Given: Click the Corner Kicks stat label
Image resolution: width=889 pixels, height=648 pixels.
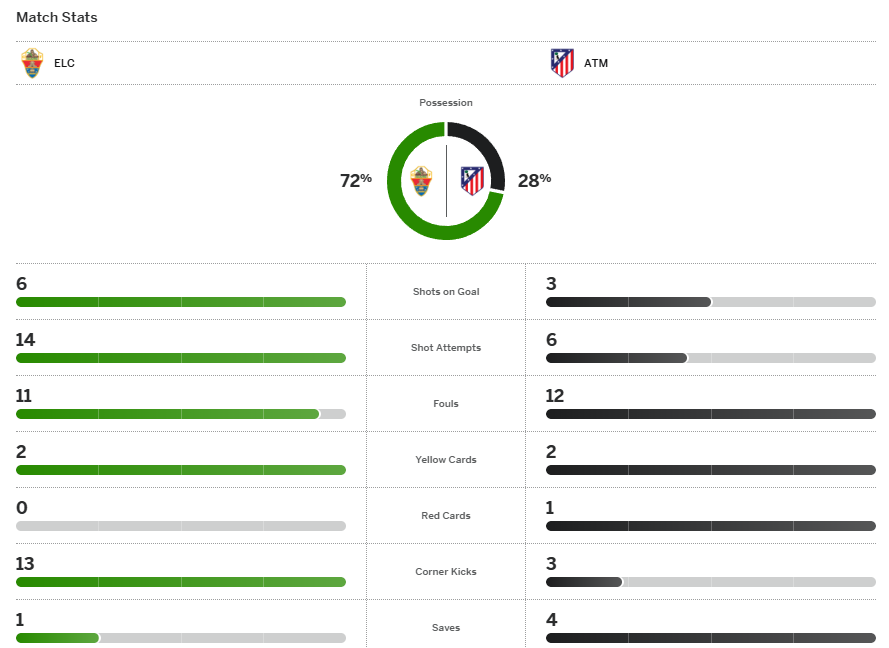Looking at the screenshot, I should pyautogui.click(x=446, y=572).
